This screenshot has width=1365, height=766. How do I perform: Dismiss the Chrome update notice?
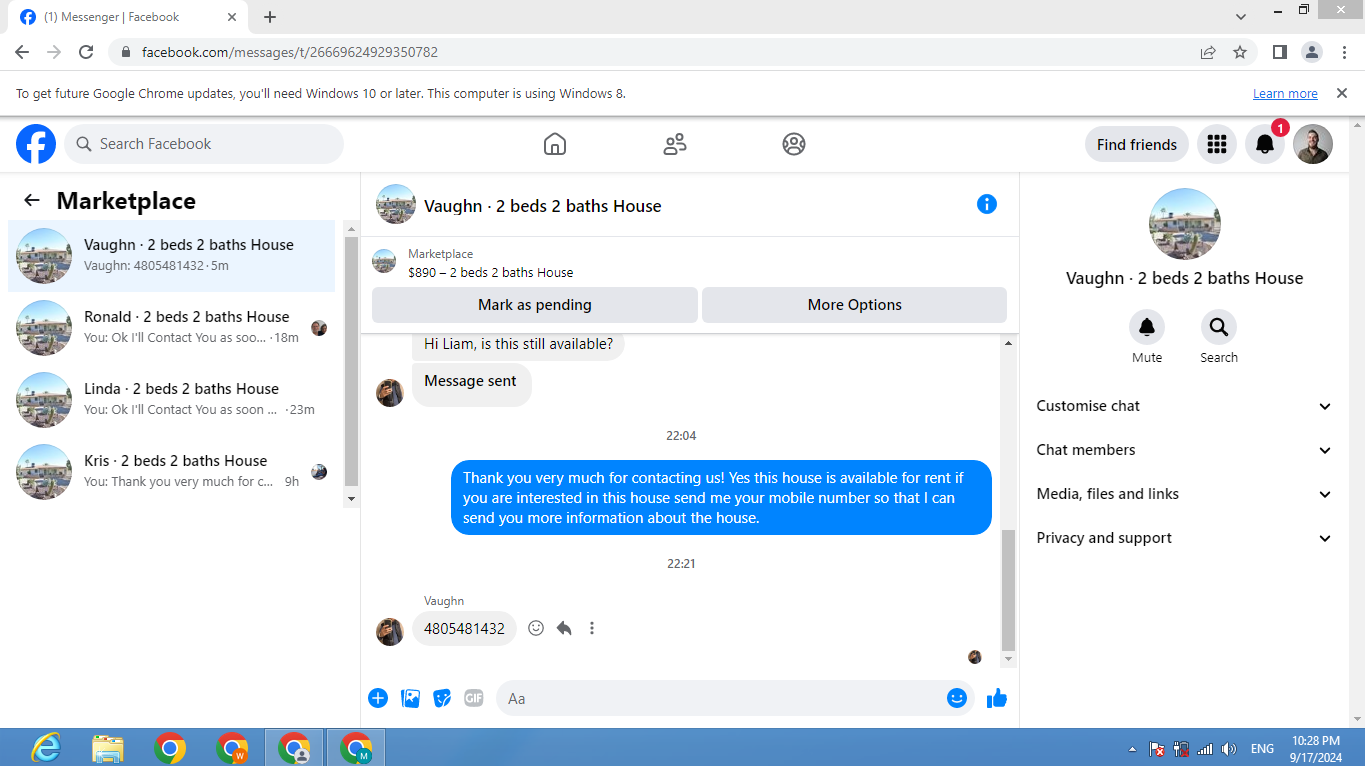(x=1342, y=93)
